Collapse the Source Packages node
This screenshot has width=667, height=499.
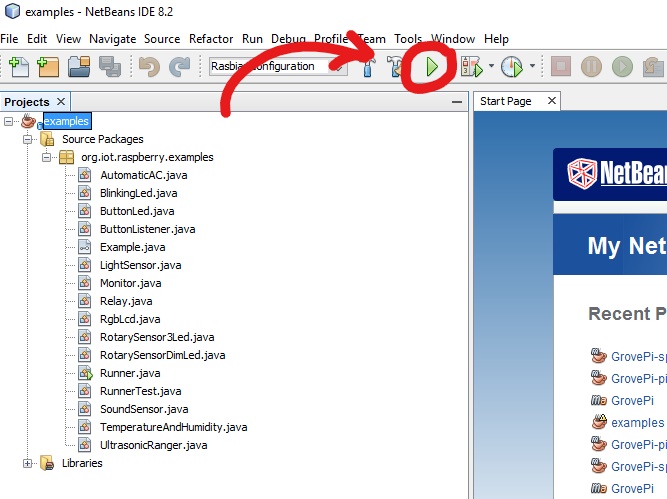point(28,140)
